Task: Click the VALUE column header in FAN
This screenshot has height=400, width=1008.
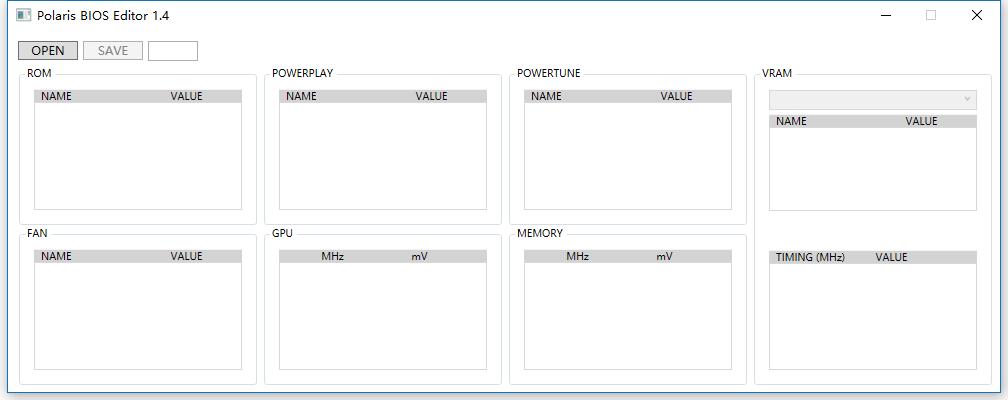Action: coord(186,257)
